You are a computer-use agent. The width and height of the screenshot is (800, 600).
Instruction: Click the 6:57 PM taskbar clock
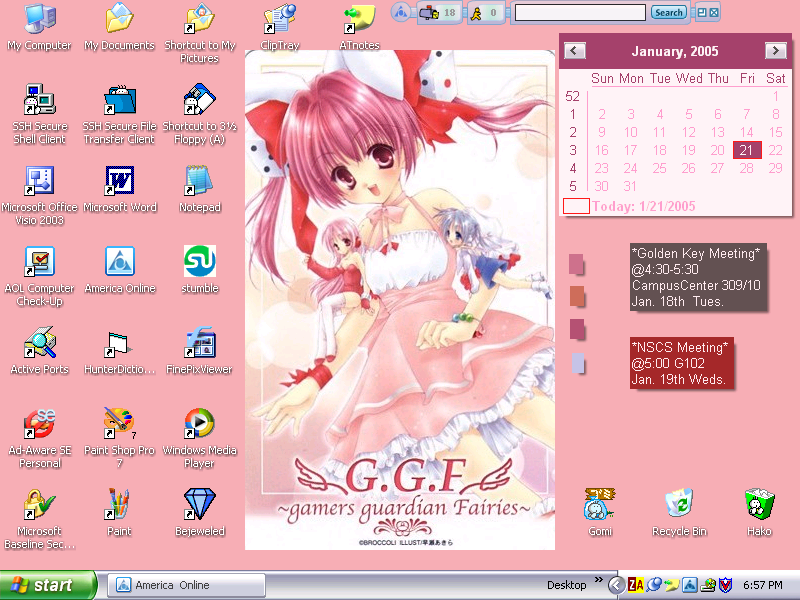click(x=763, y=585)
